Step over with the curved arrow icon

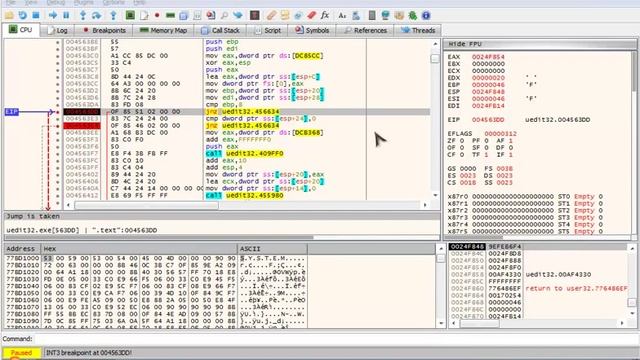[97, 16]
